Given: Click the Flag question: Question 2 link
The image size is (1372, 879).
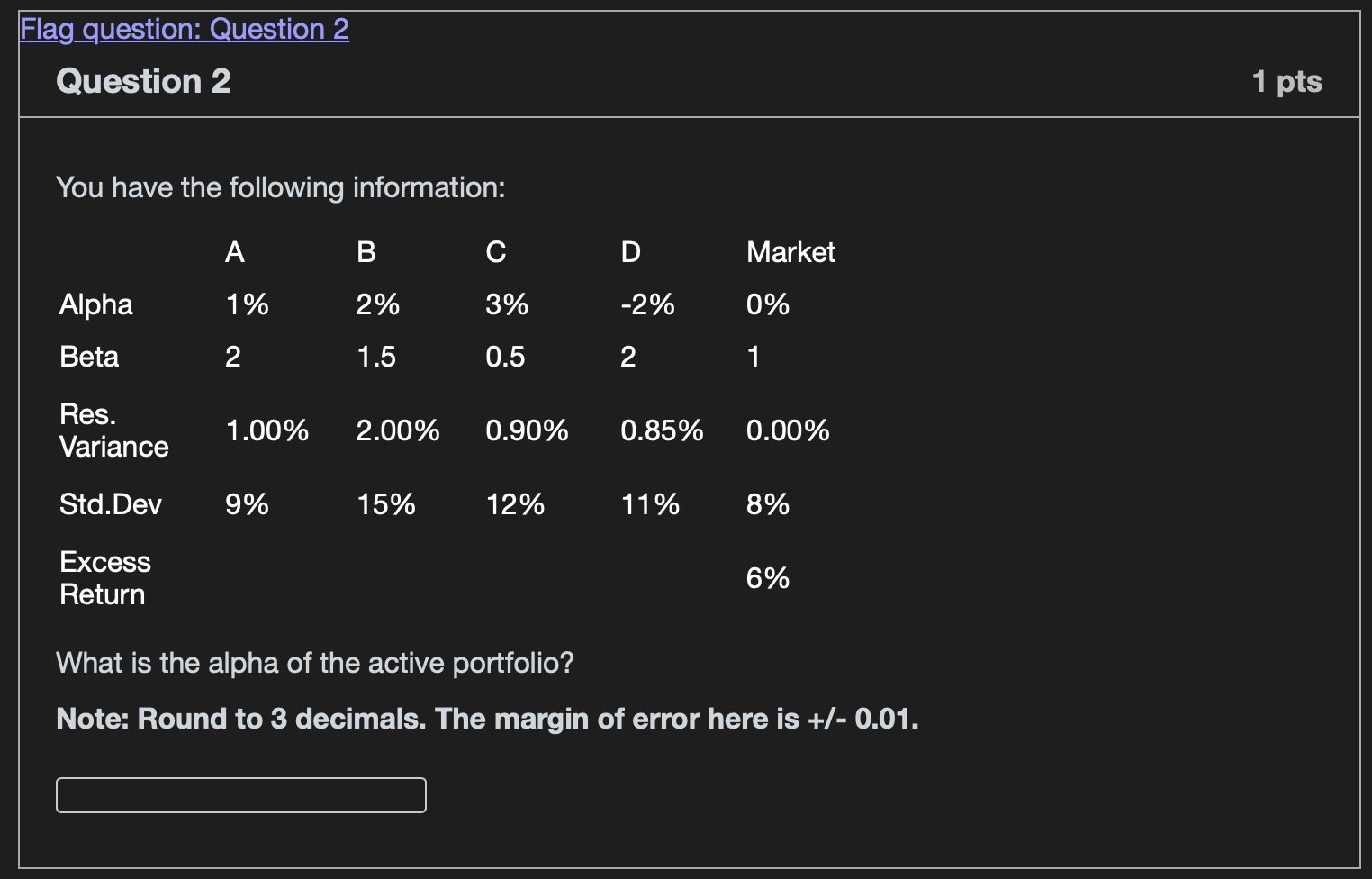Looking at the screenshot, I should [x=185, y=30].
